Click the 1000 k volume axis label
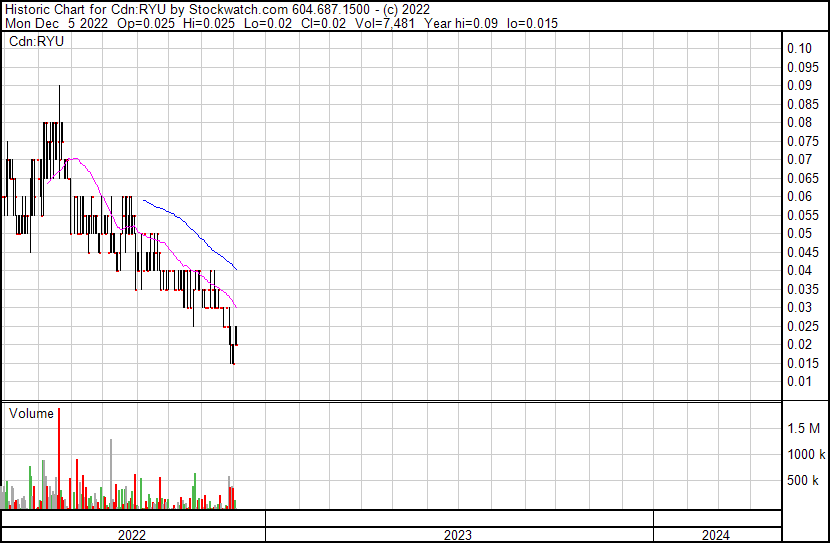Screen dimensions: 830x543 pyautogui.click(x=804, y=454)
